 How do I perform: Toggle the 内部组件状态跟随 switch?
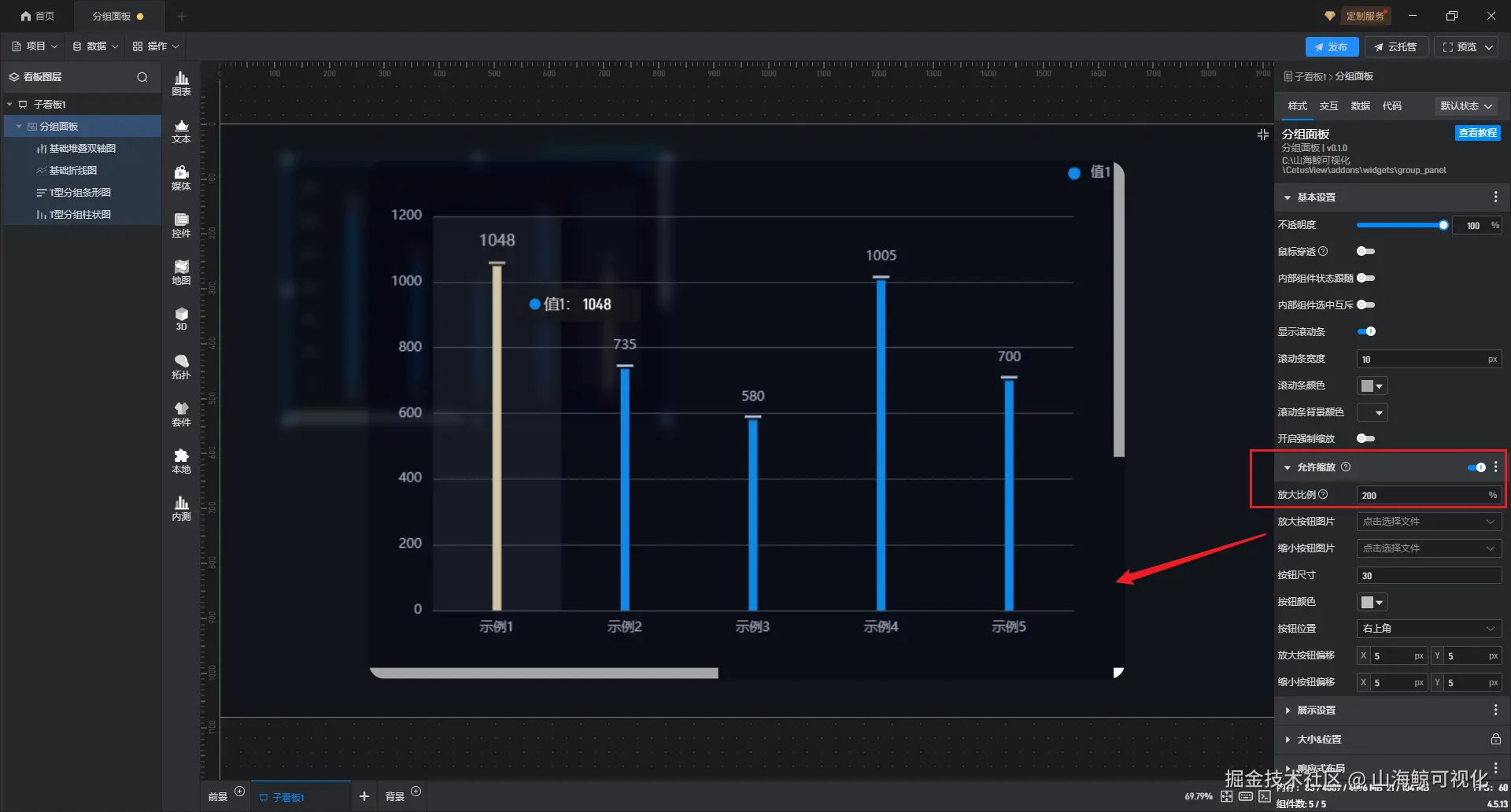(x=1366, y=278)
